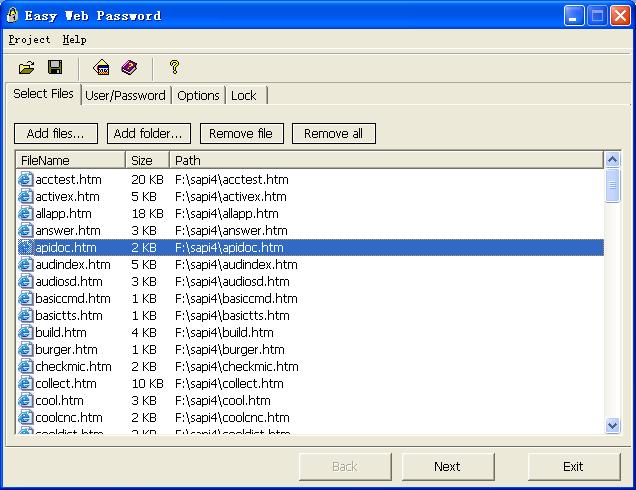
Task: Click the file icon beside cool.htm
Action: (x=25, y=401)
